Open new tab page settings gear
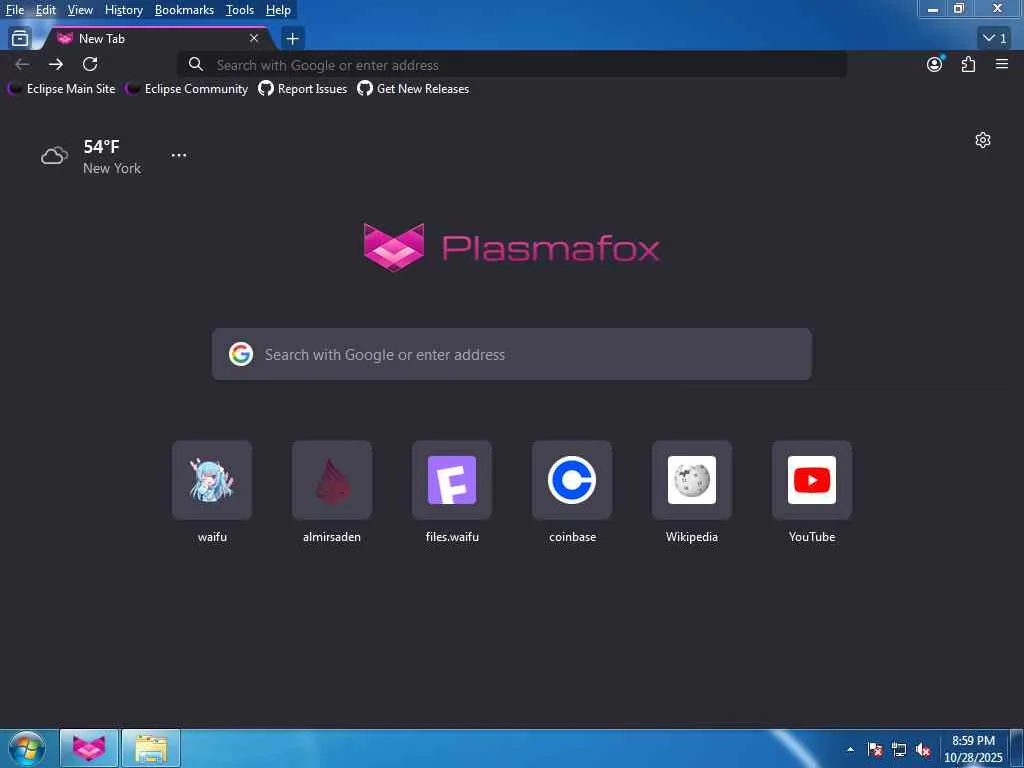This screenshot has width=1024, height=768. [x=983, y=140]
